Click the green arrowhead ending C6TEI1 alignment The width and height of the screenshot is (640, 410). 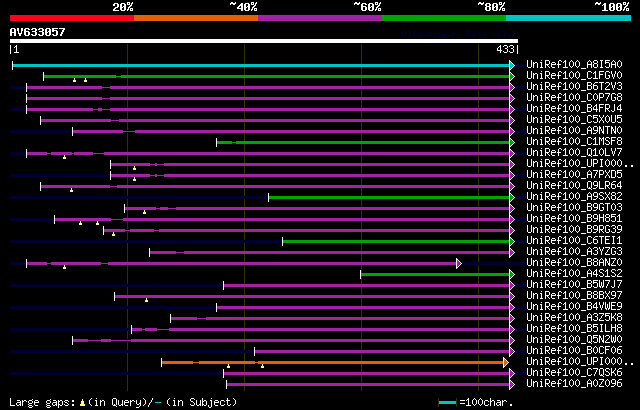tap(512, 242)
